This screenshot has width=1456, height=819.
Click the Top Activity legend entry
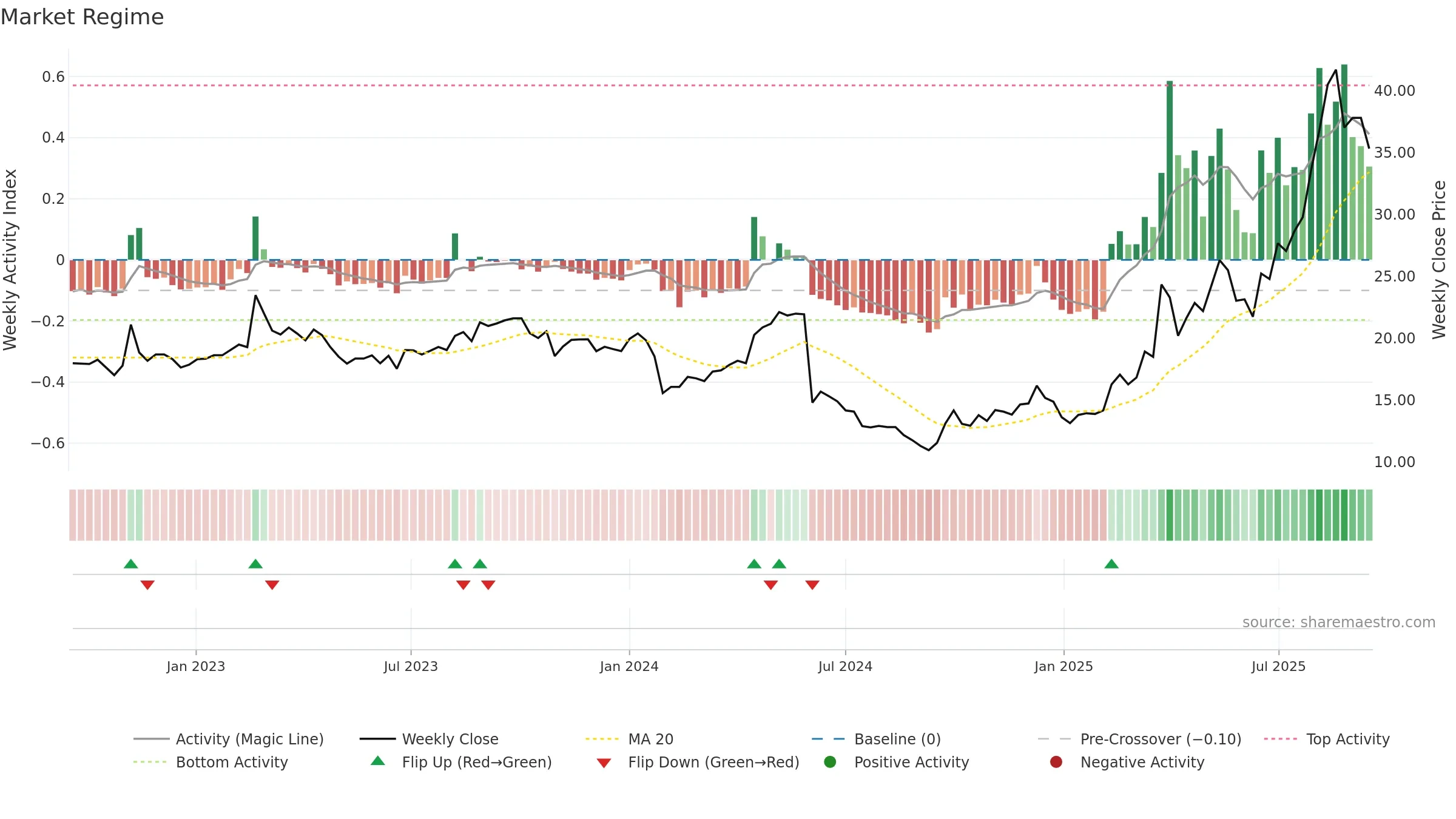click(x=1327, y=739)
